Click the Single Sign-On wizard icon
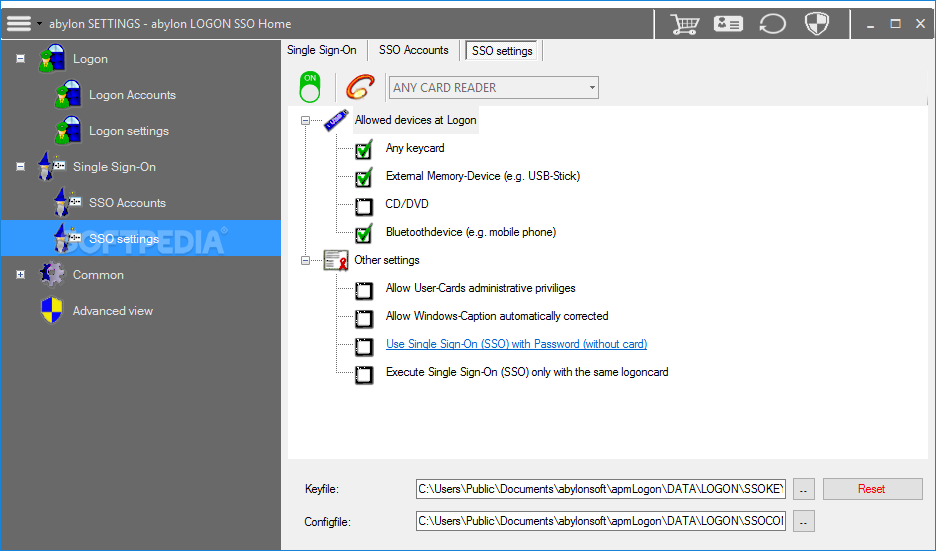936x551 pixels. (x=52, y=166)
